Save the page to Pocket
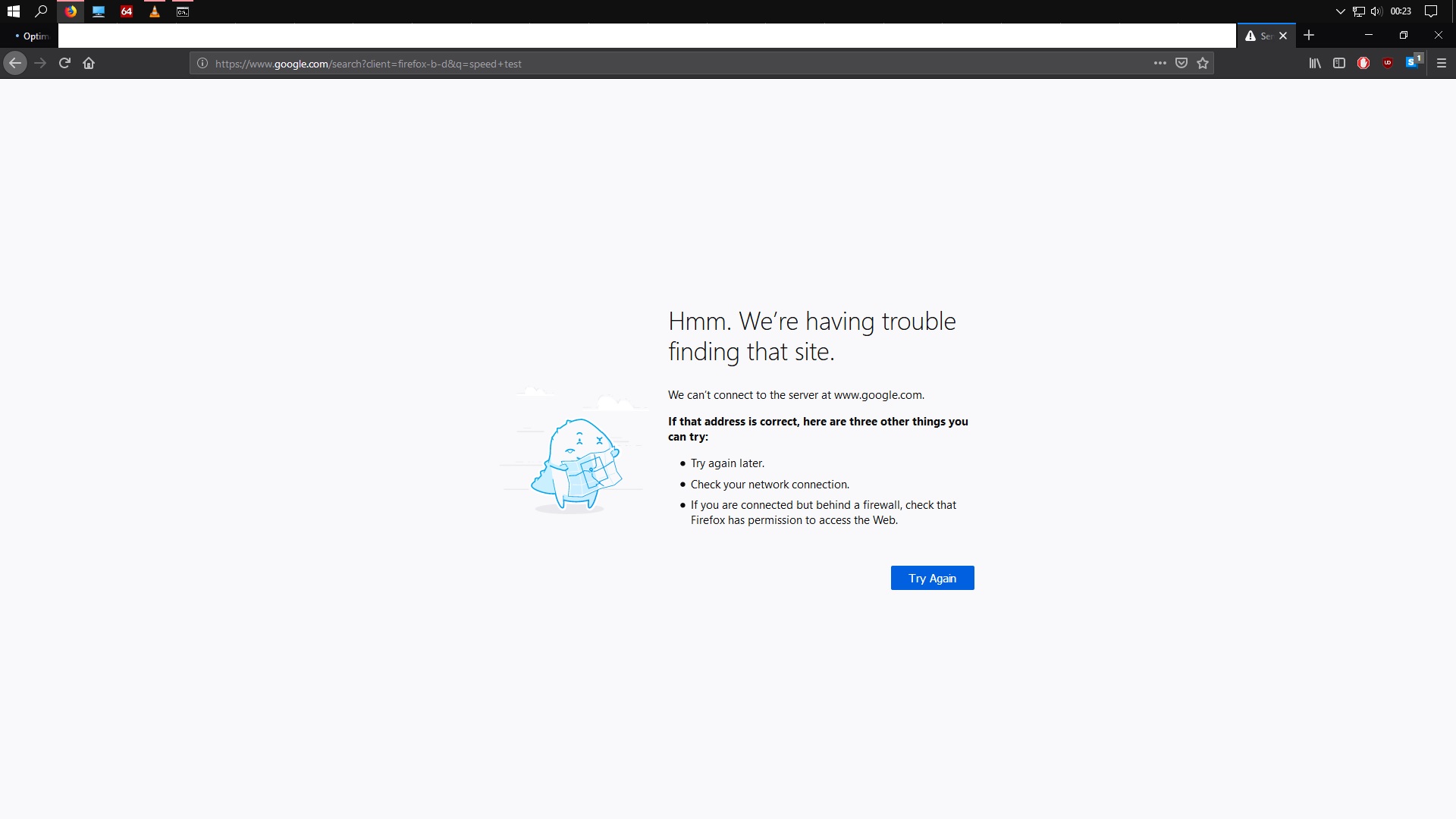Viewport: 1456px width, 819px height. click(x=1181, y=64)
